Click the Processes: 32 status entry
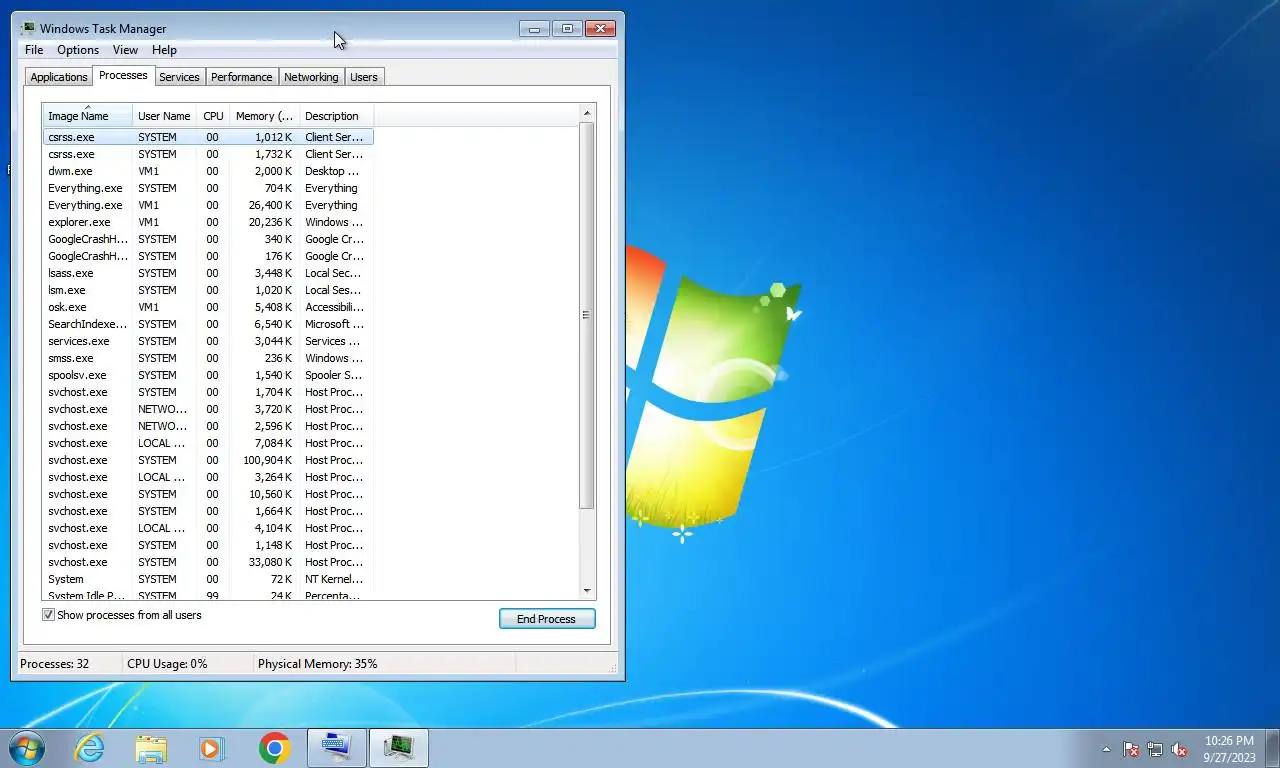 55,664
